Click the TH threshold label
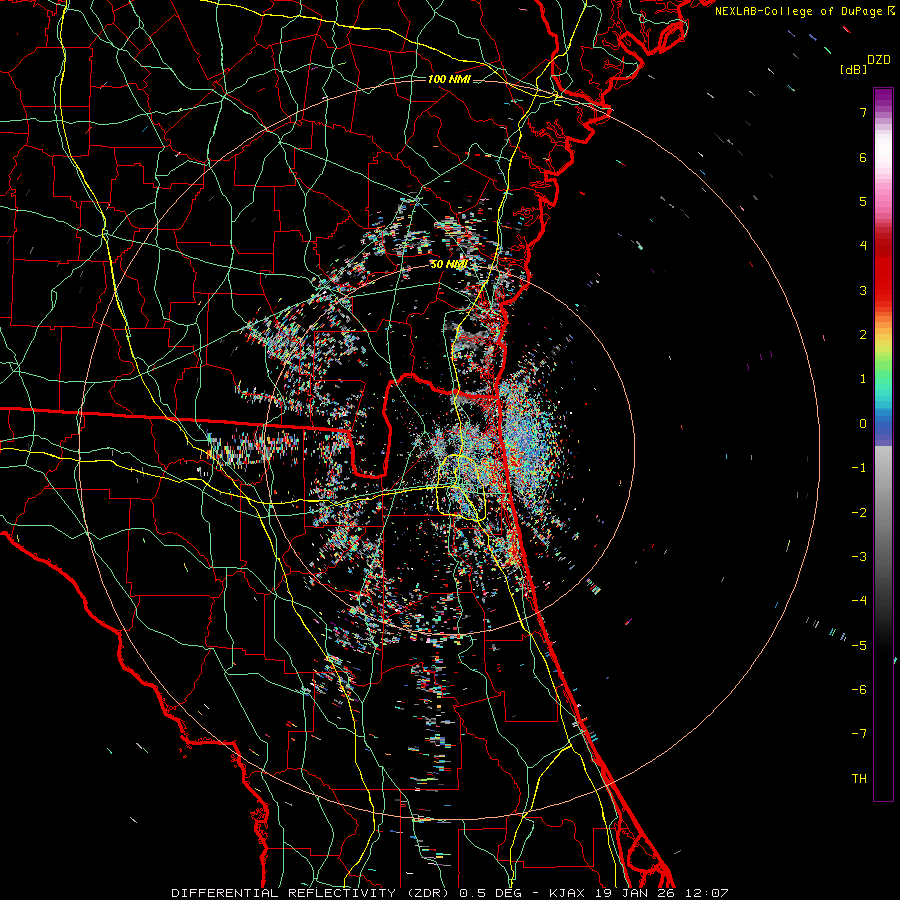The height and width of the screenshot is (900, 900). (859, 778)
